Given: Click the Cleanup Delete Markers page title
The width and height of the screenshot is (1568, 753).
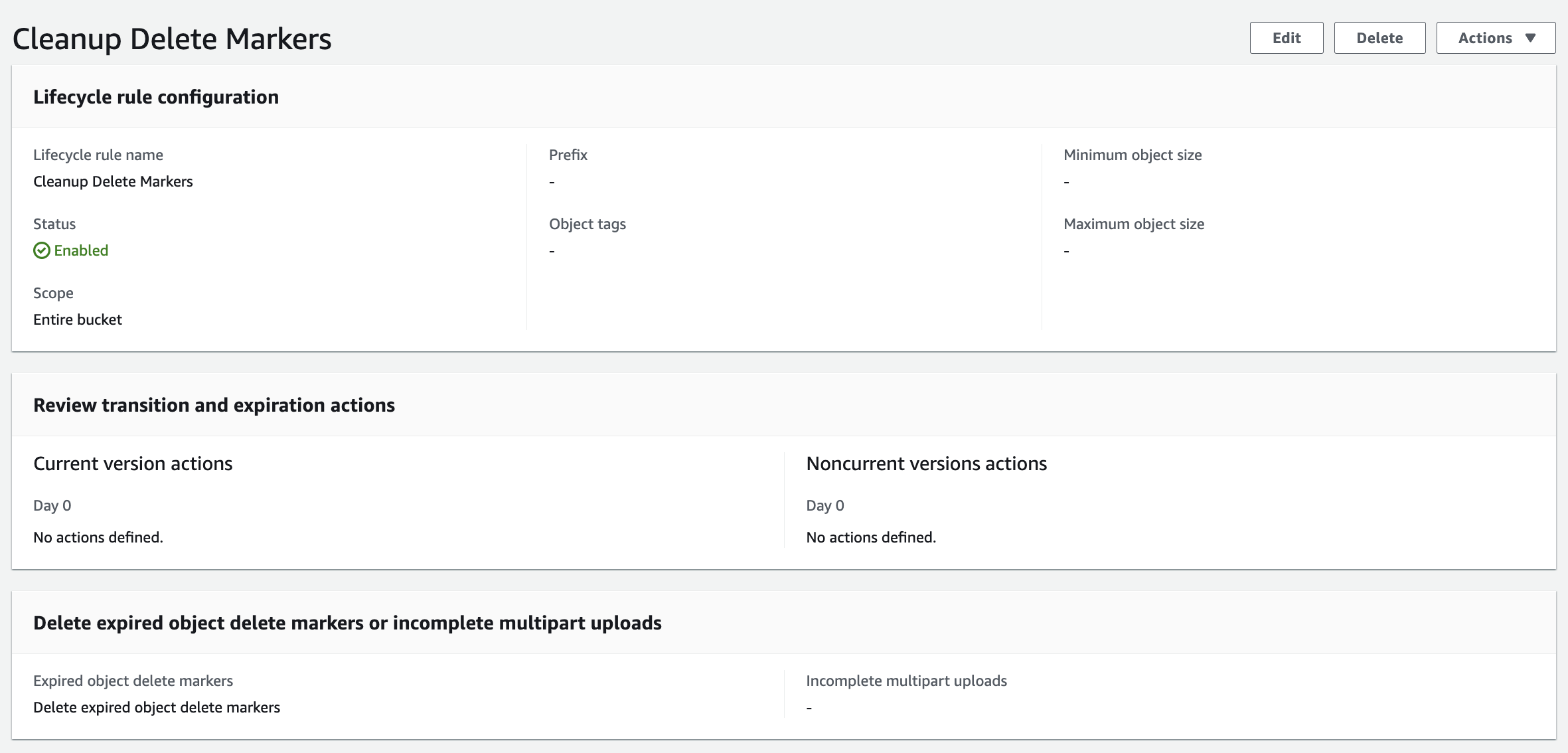Looking at the screenshot, I should tap(172, 39).
